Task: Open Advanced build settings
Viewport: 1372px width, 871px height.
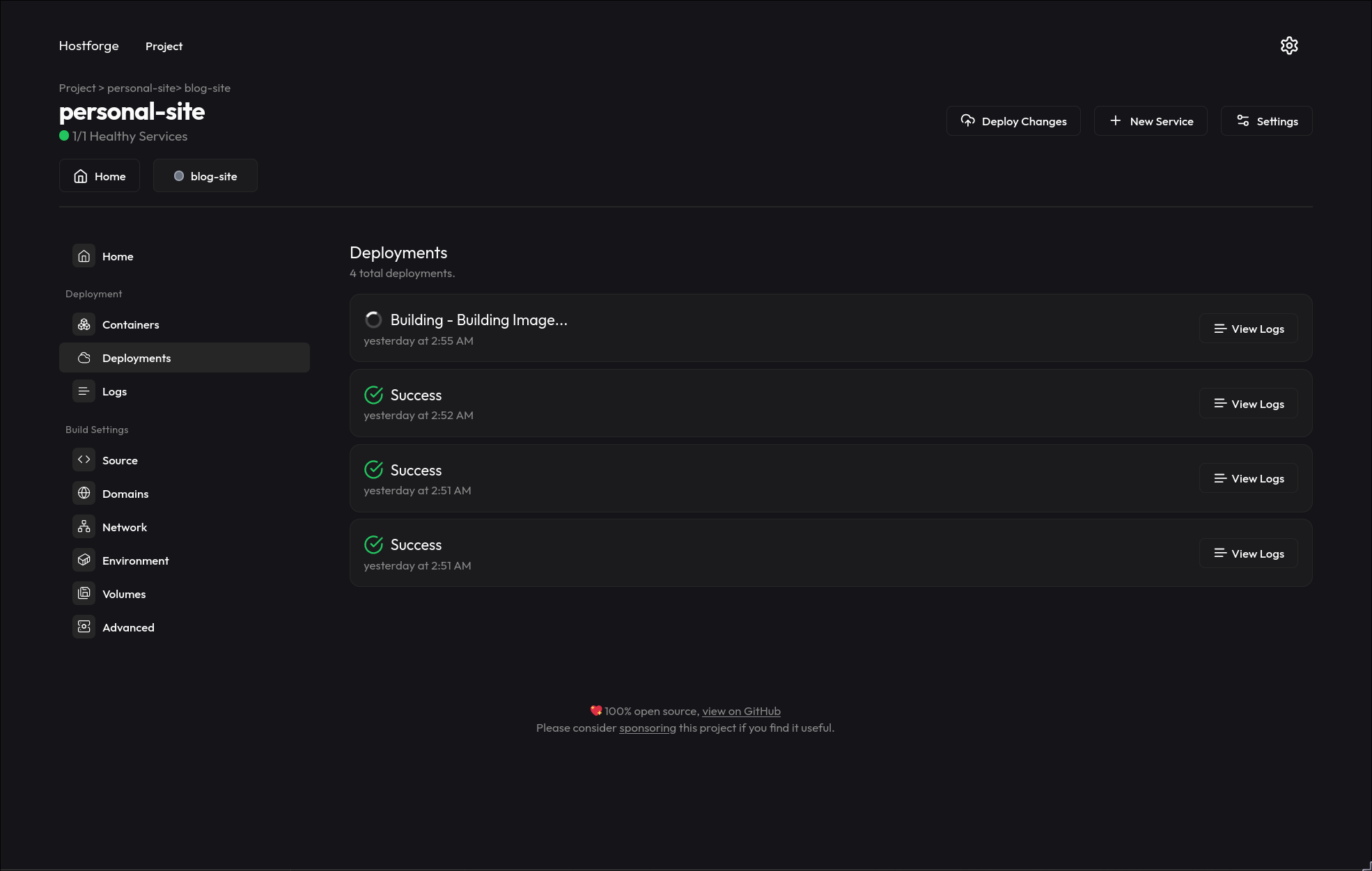Action: click(128, 627)
